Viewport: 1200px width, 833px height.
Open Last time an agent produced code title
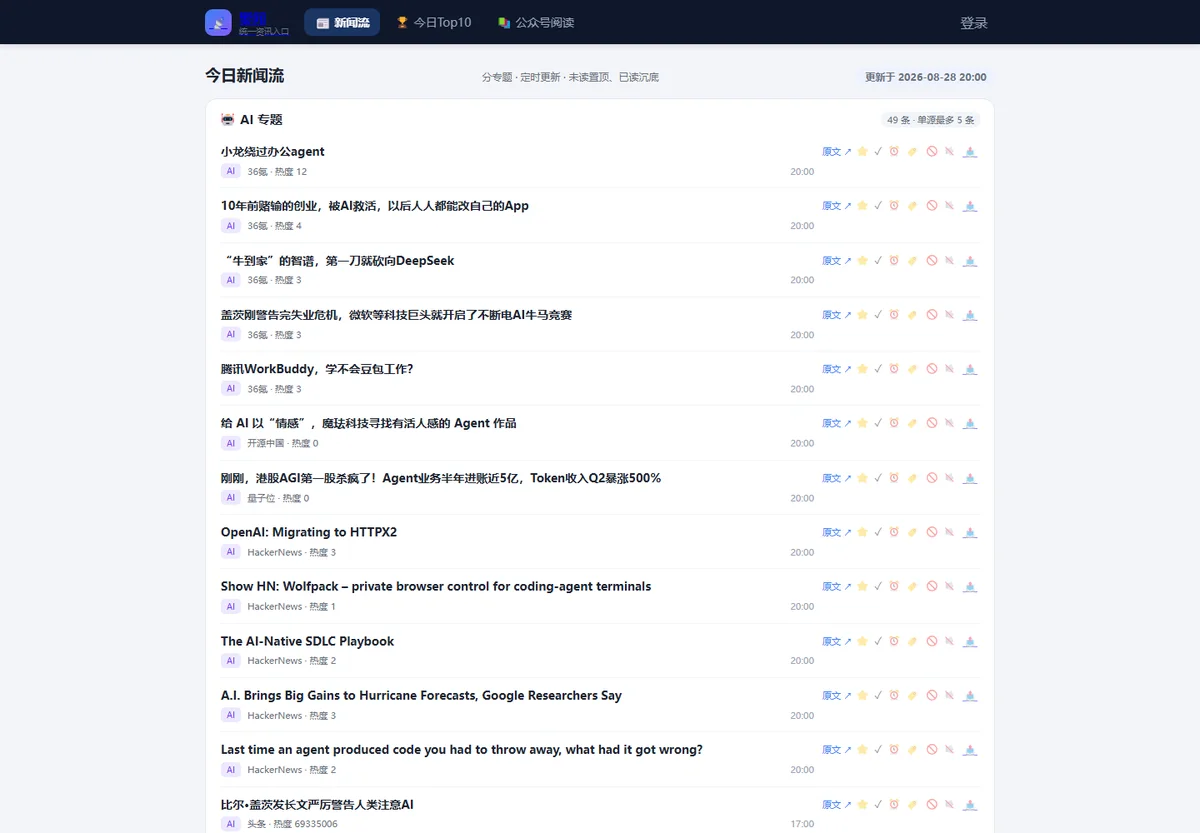(x=462, y=749)
